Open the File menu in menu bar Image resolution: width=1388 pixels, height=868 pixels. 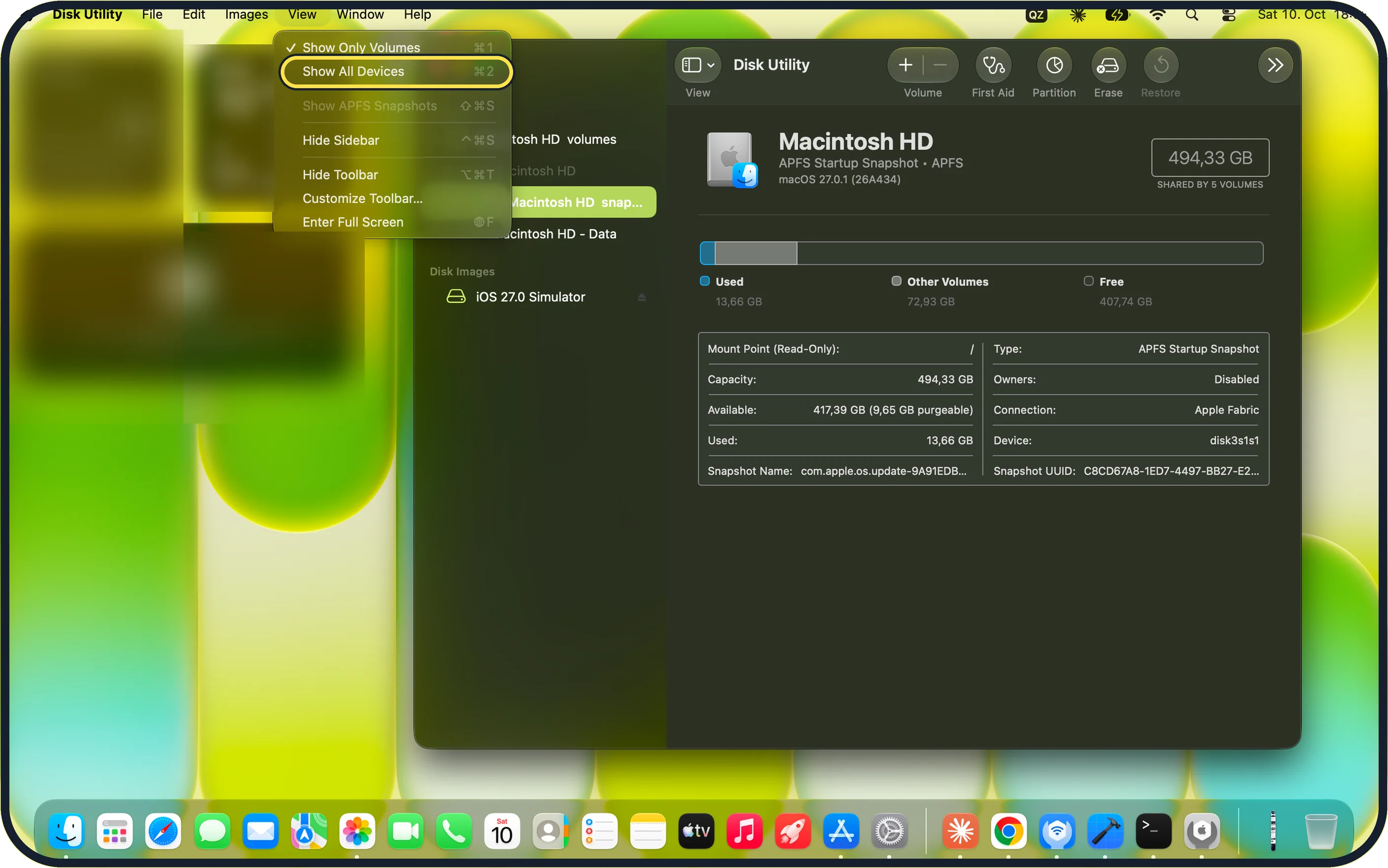152,14
